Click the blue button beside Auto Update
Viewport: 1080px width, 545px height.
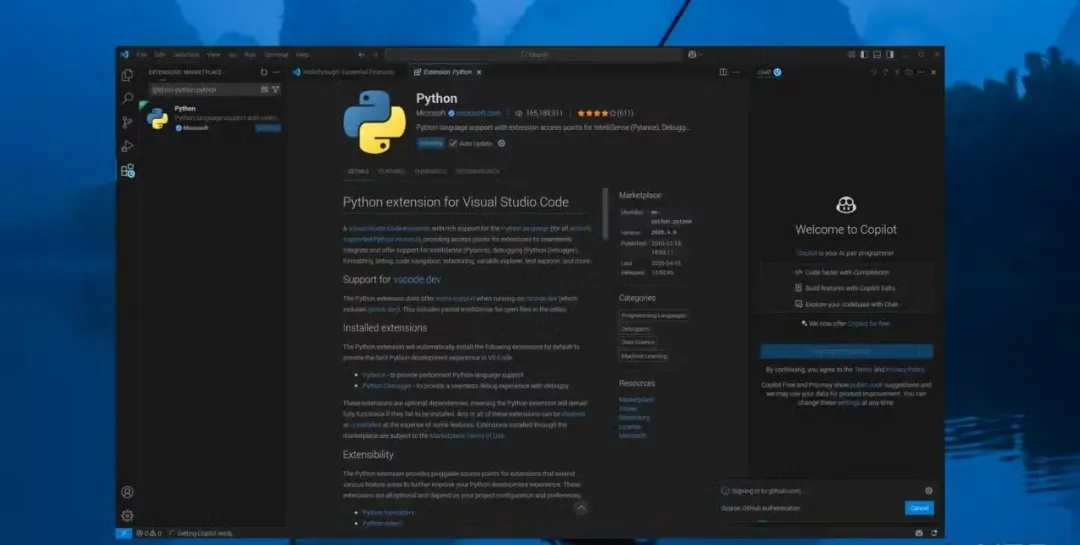pyautogui.click(x=431, y=143)
